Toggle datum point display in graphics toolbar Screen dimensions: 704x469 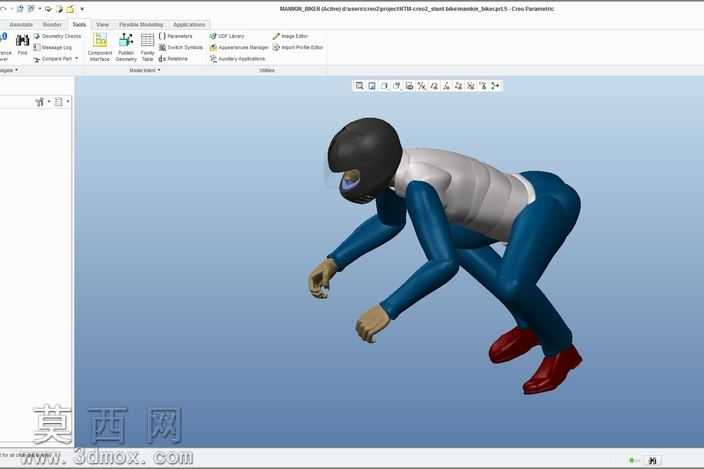click(446, 86)
